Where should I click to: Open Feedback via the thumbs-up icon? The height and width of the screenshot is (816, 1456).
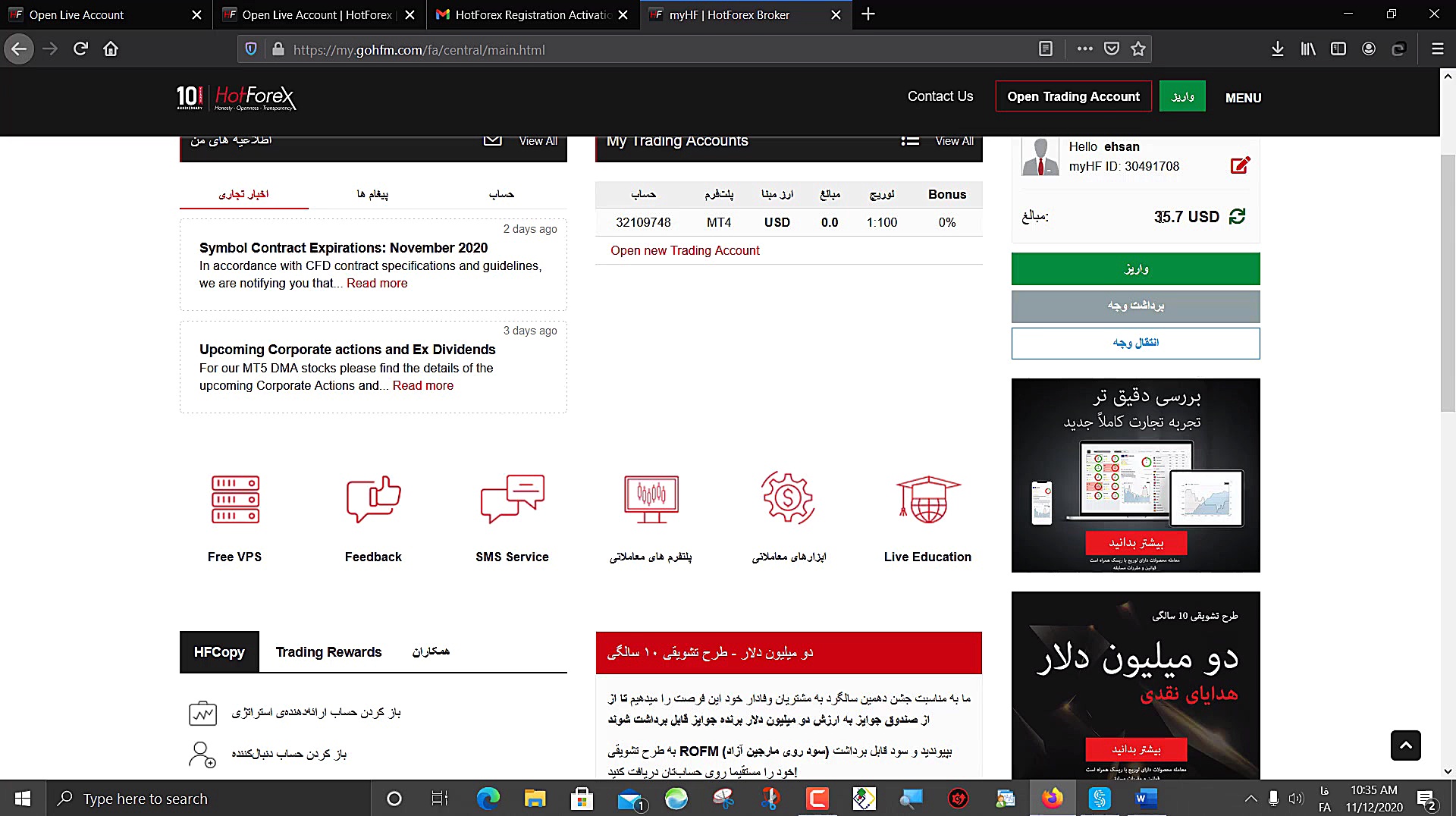pyautogui.click(x=372, y=499)
